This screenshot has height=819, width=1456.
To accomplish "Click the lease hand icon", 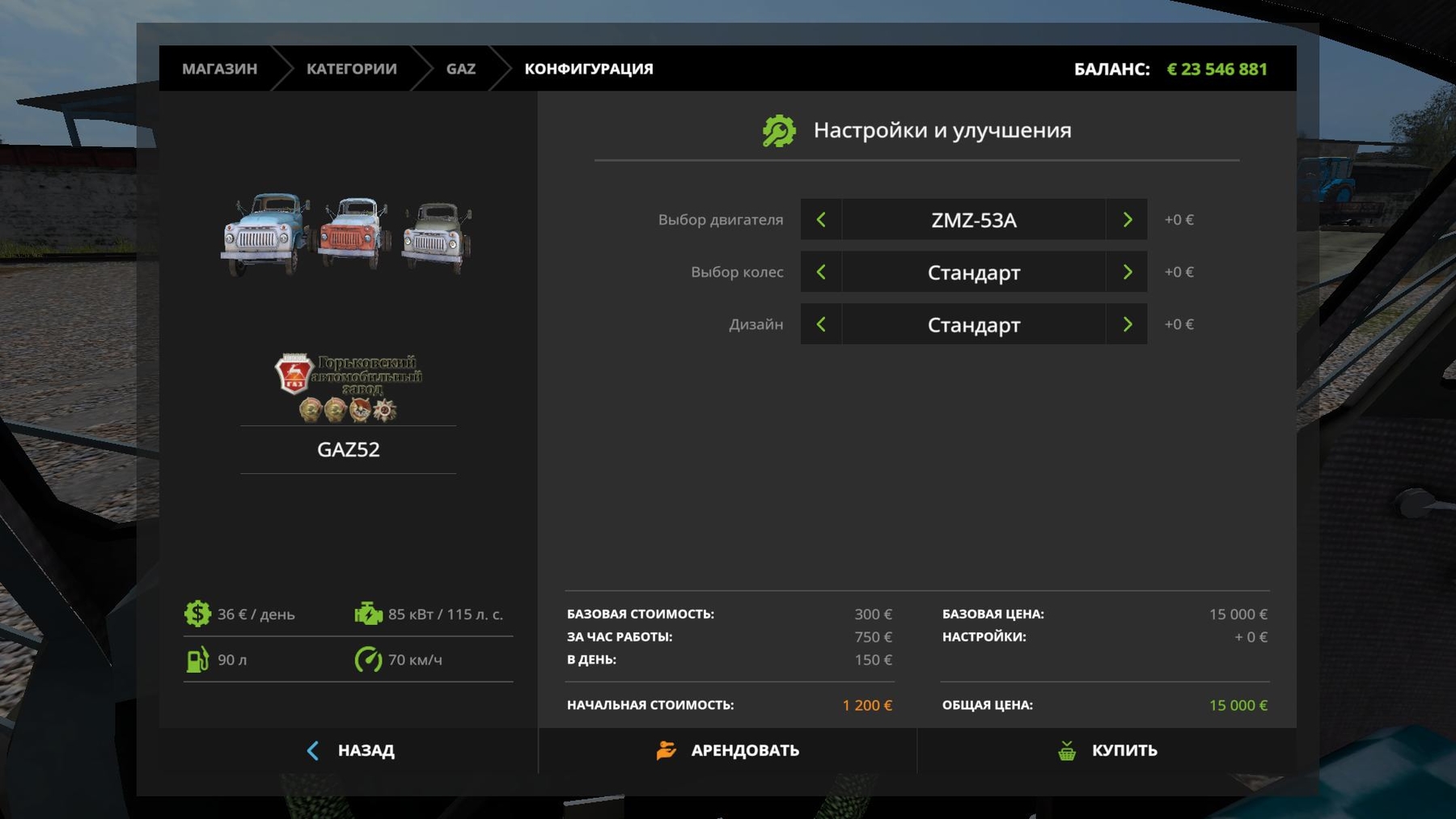I will pos(666,751).
